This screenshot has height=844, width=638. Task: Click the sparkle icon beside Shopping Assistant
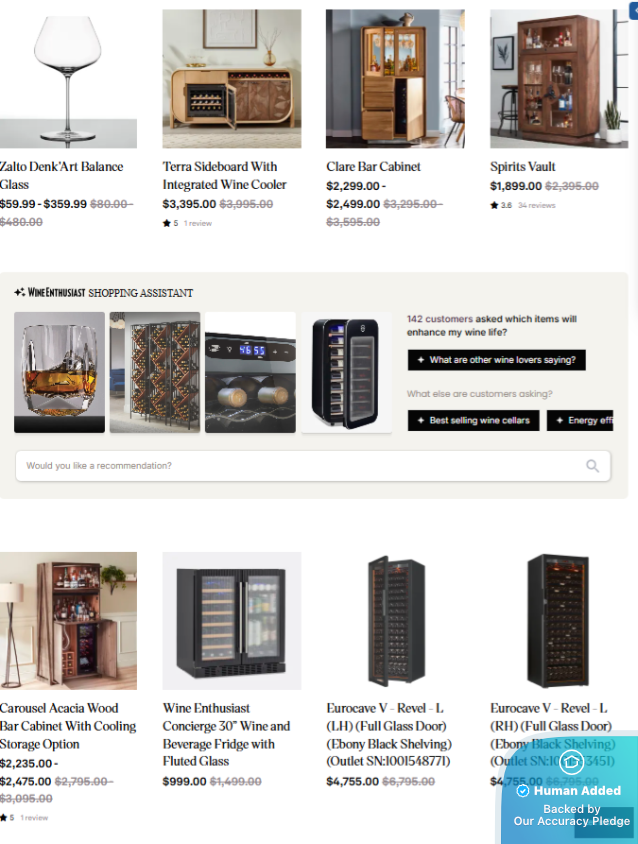point(20,292)
